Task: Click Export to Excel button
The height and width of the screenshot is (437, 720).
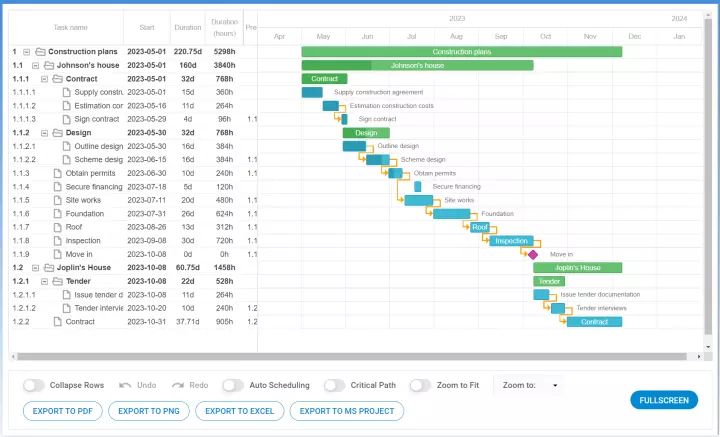Action: coord(240,411)
